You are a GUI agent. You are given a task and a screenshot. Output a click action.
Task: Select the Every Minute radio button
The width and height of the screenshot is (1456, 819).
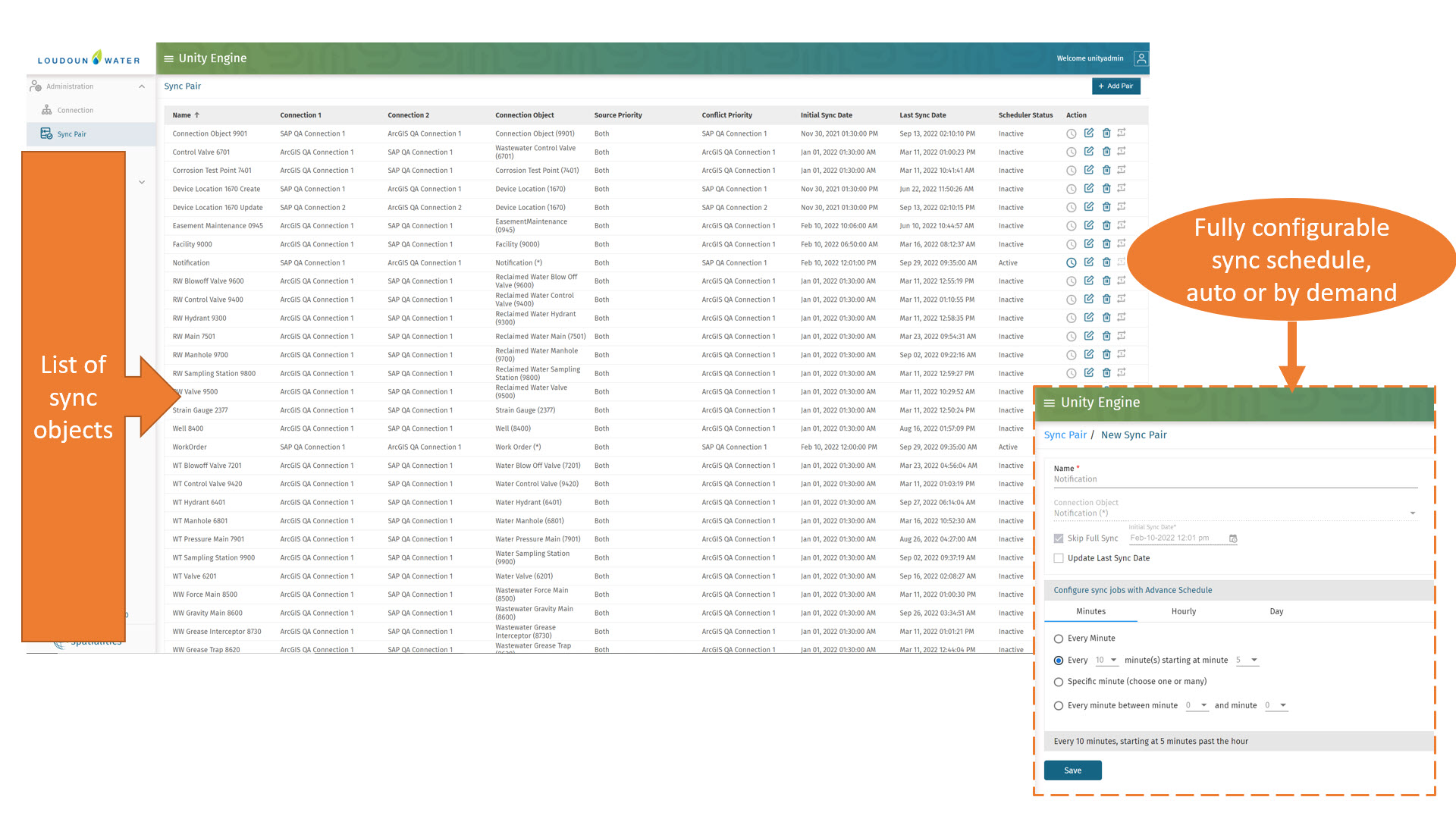pos(1059,639)
